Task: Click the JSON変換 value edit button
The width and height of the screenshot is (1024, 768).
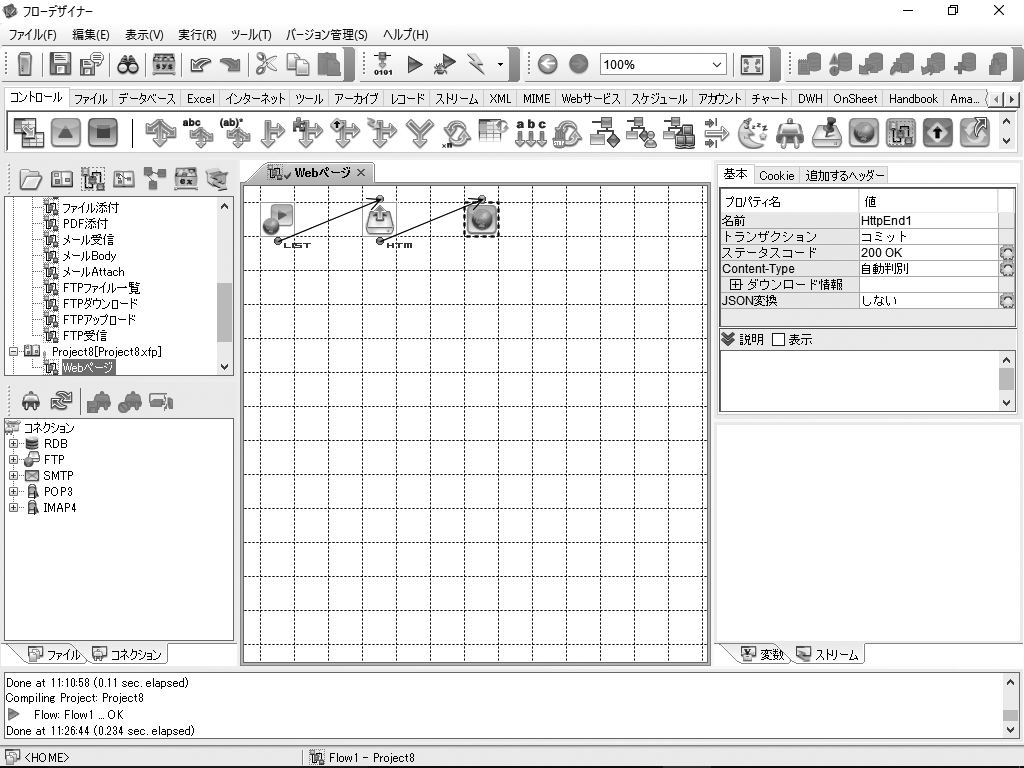Action: tap(1006, 300)
